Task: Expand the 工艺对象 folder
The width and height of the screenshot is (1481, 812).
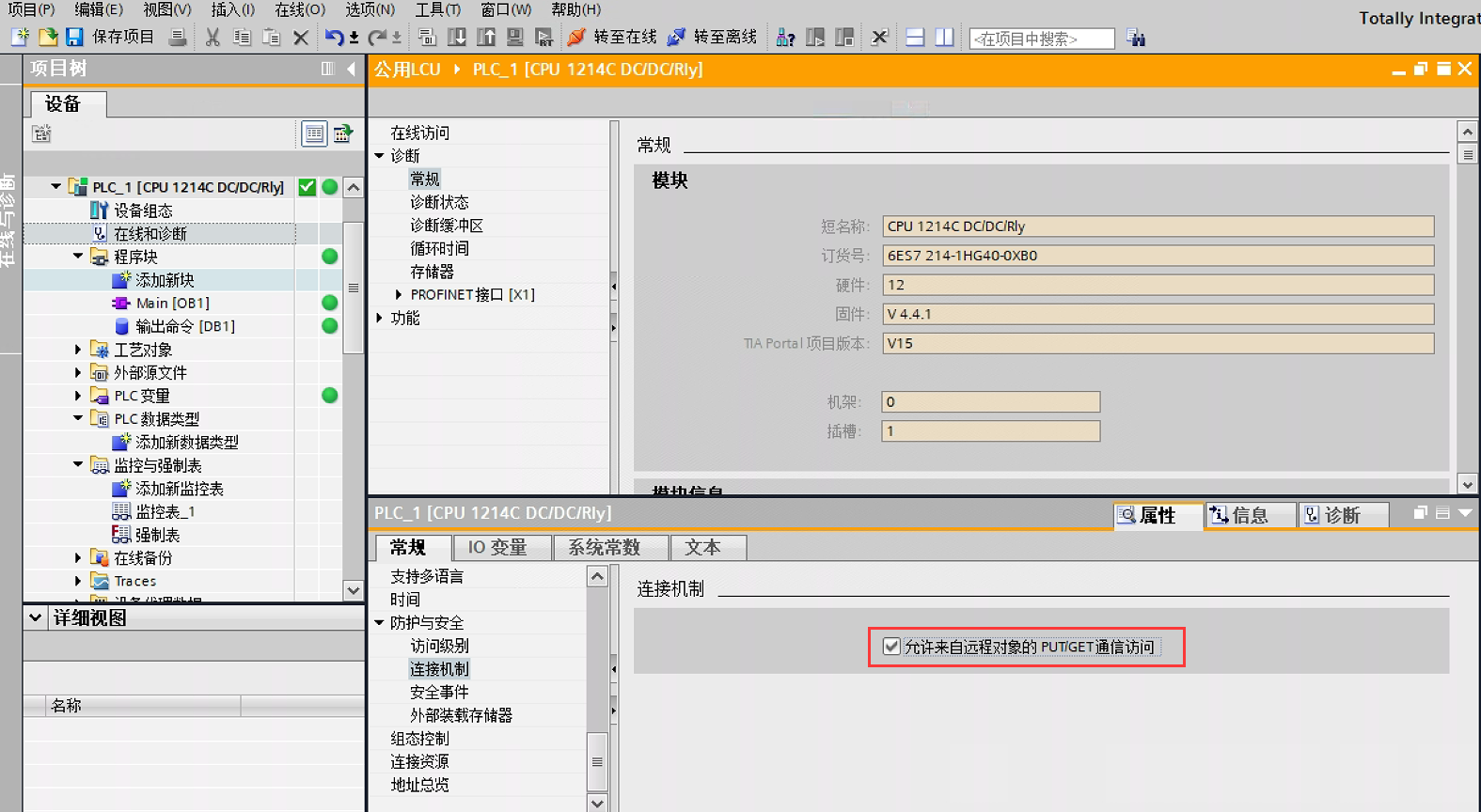Action: [78, 350]
